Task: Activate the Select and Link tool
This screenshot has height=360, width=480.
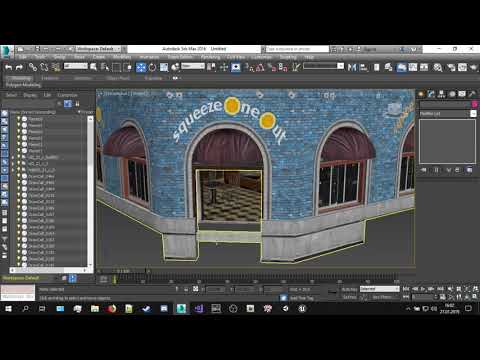Action: click(33, 67)
